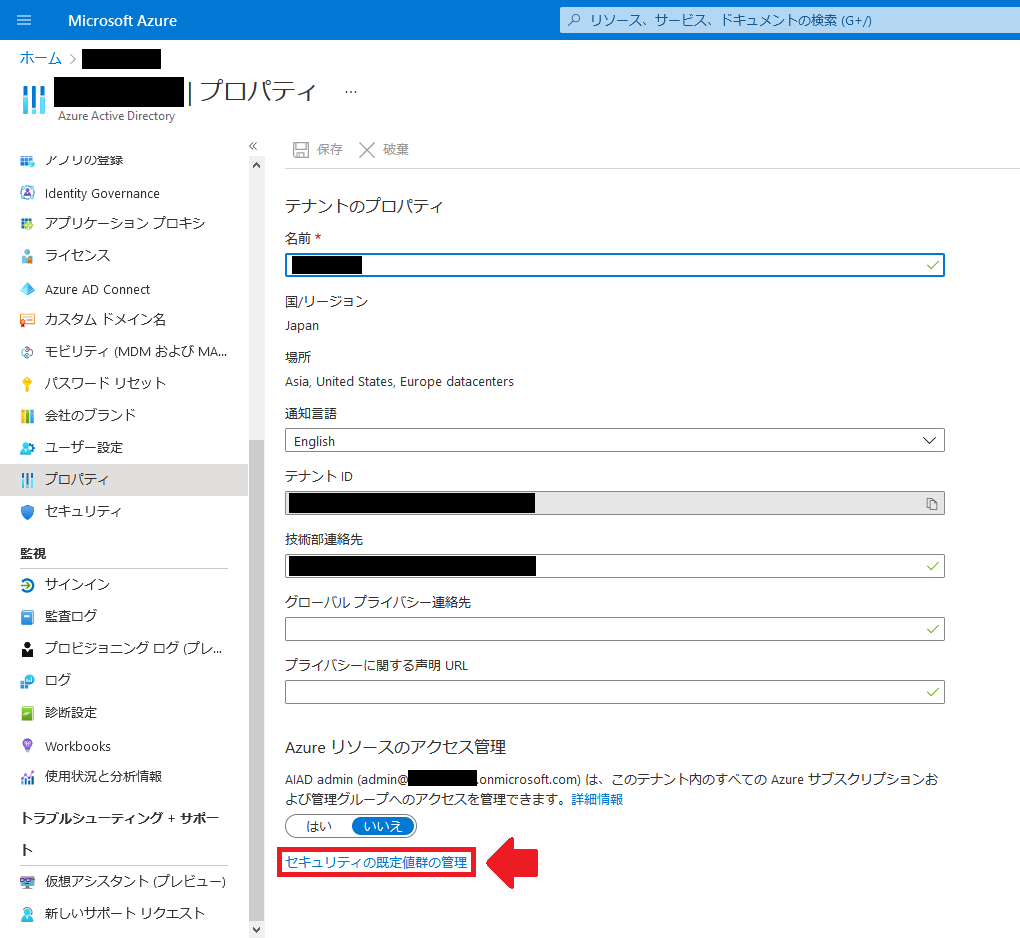Copy the テナント ID to clipboard
The width and height of the screenshot is (1020, 938).
tap(932, 503)
